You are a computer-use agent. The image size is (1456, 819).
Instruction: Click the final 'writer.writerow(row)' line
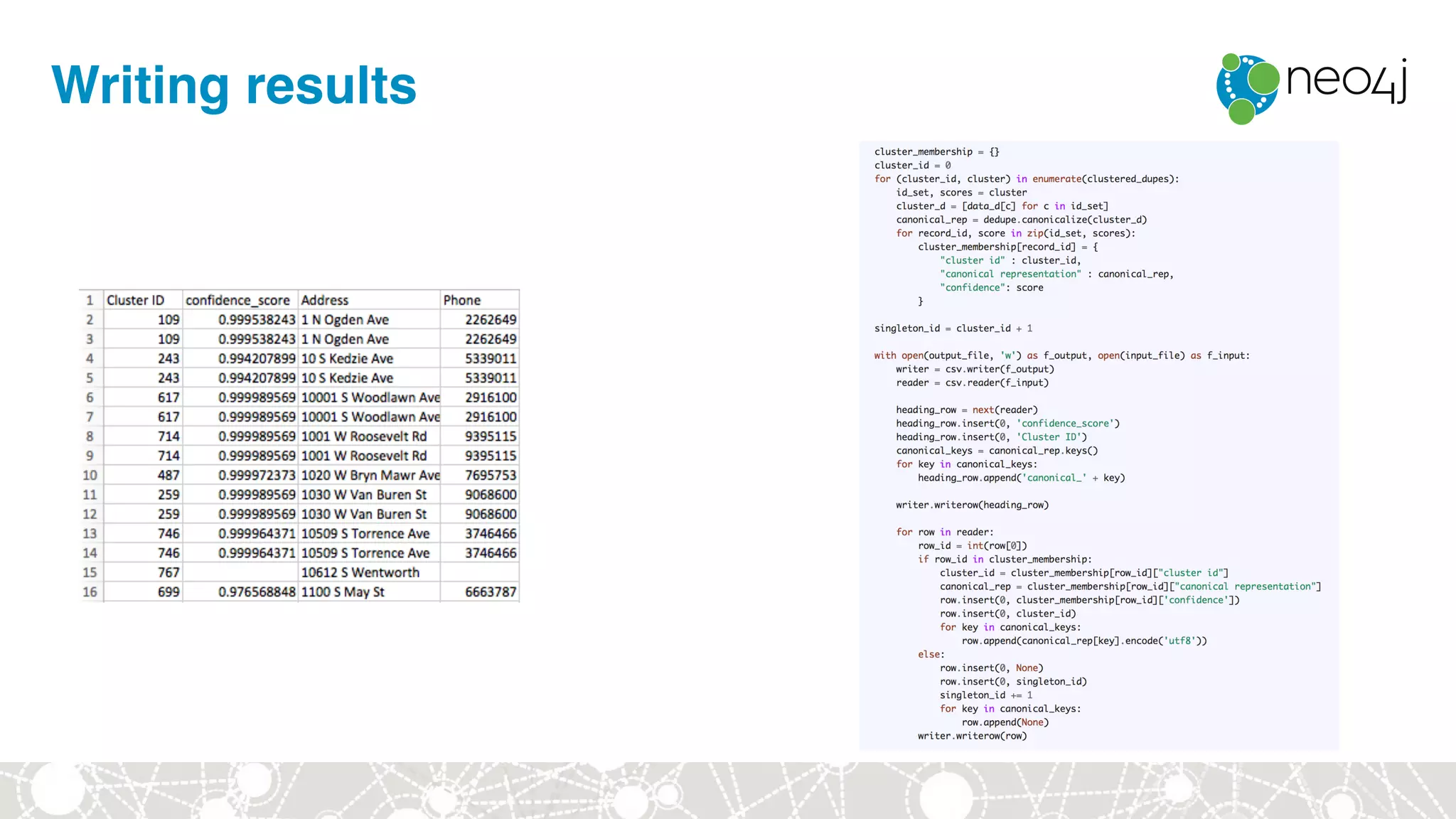click(973, 736)
